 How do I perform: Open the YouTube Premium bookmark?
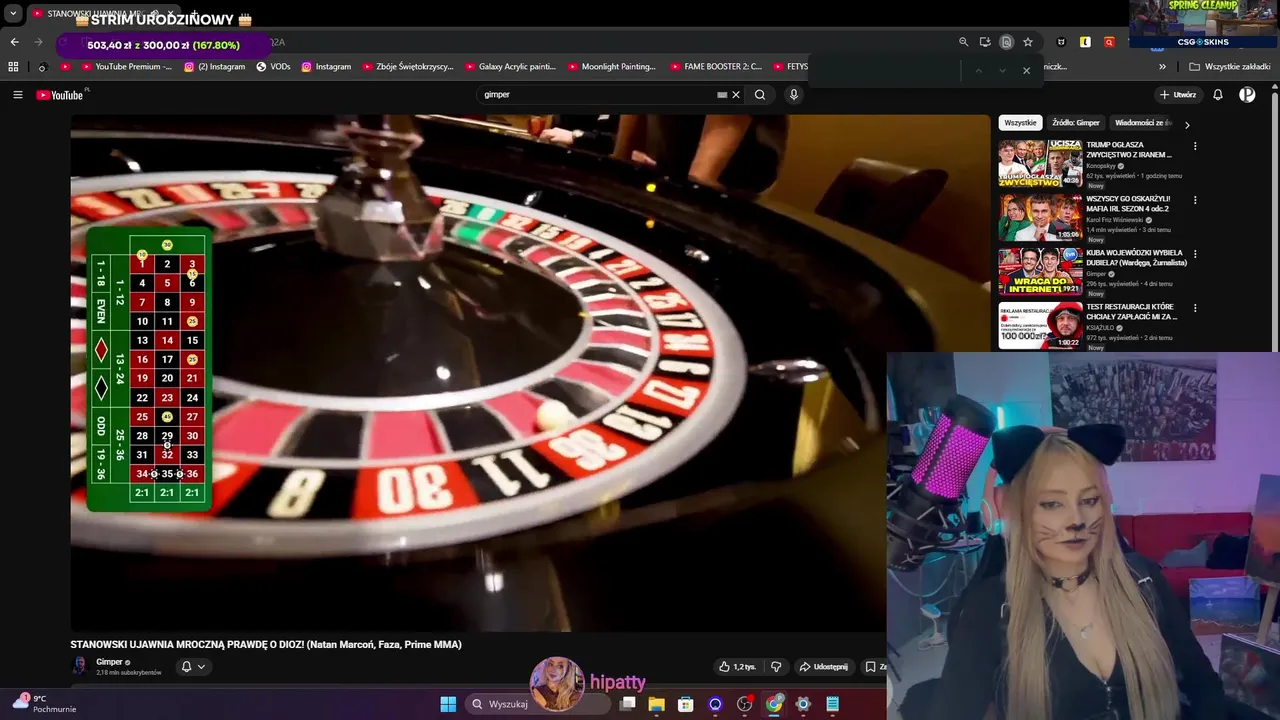click(125, 67)
